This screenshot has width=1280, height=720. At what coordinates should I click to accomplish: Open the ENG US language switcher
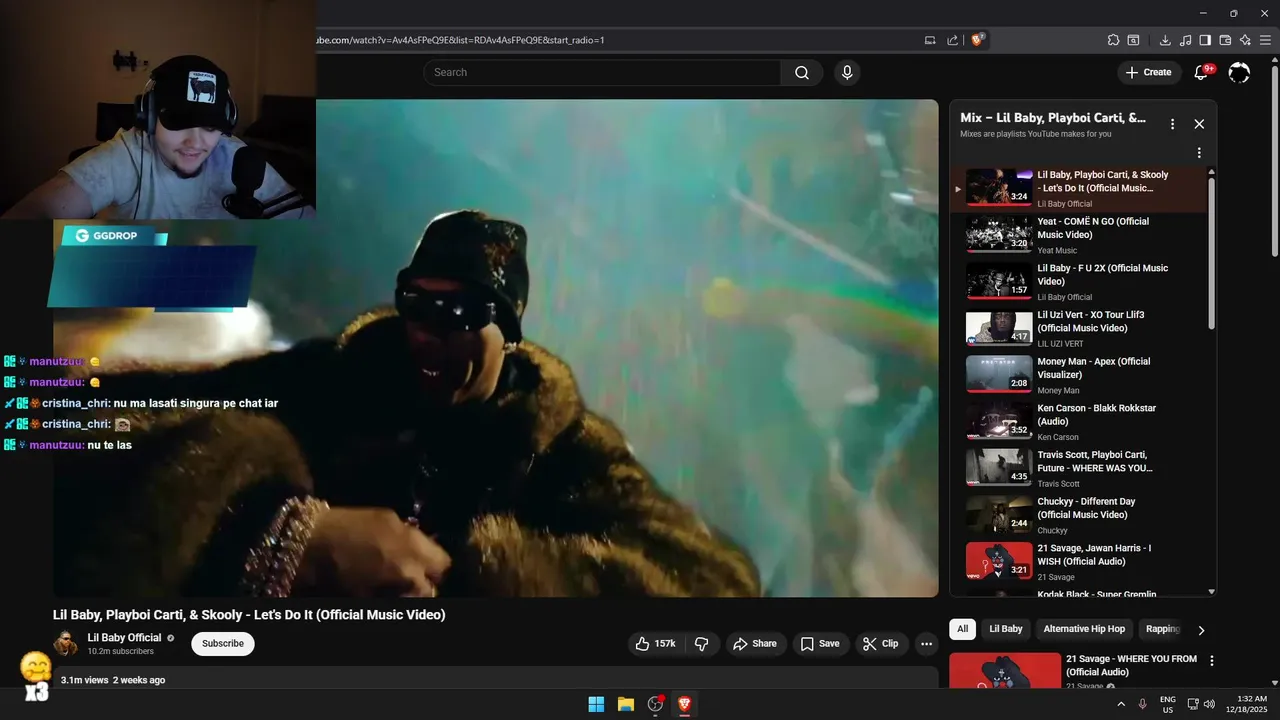coord(1167,704)
